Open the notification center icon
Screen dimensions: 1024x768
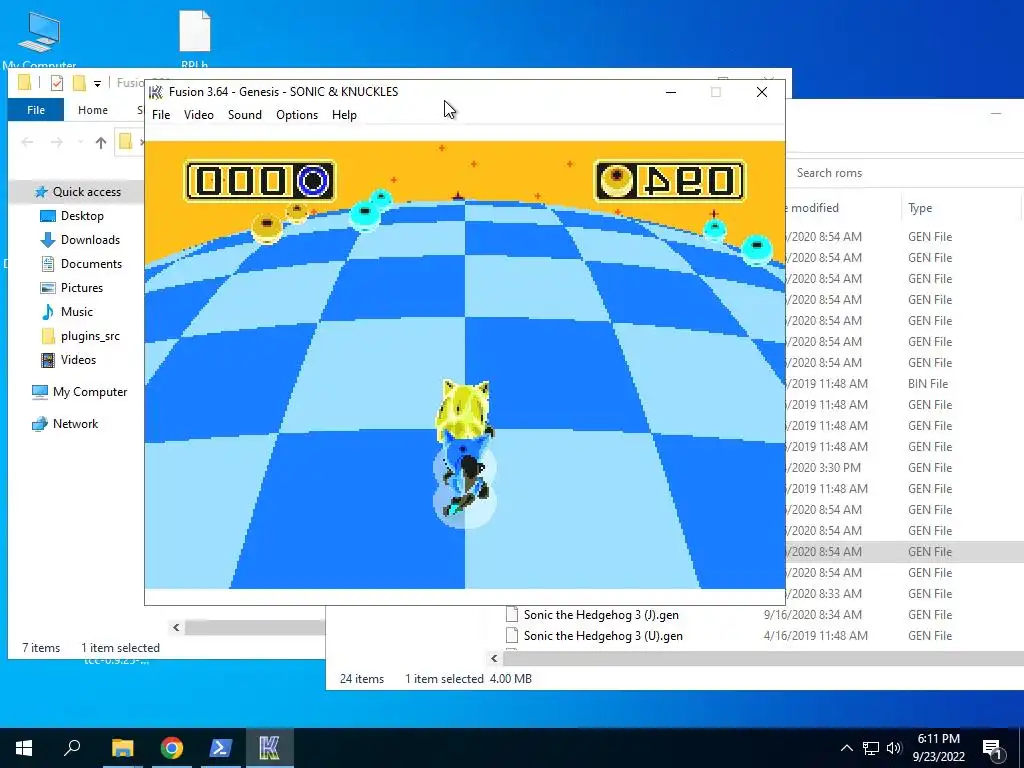tap(992, 749)
